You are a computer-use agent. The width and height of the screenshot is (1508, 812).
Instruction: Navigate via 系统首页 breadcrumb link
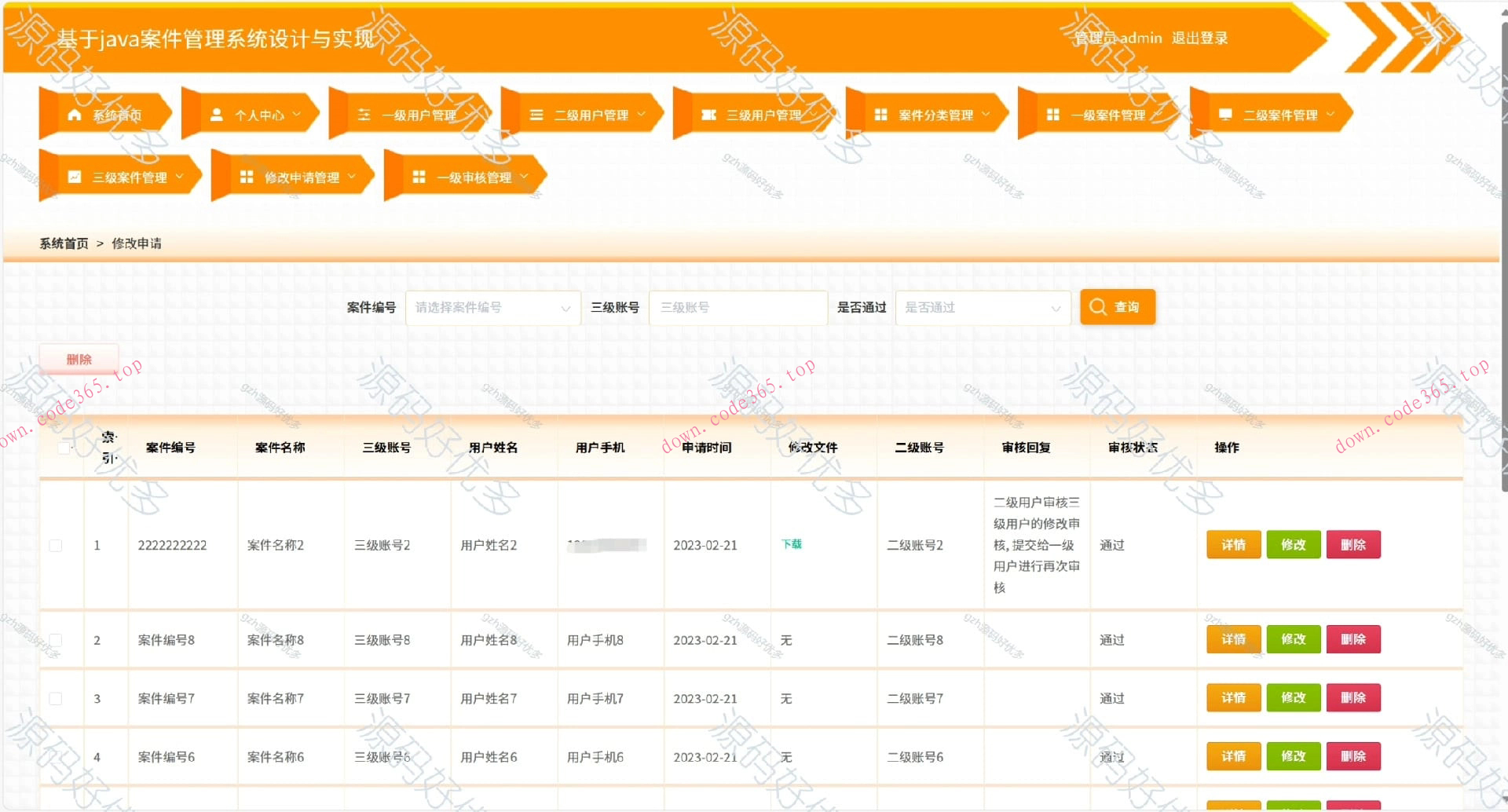pos(63,243)
